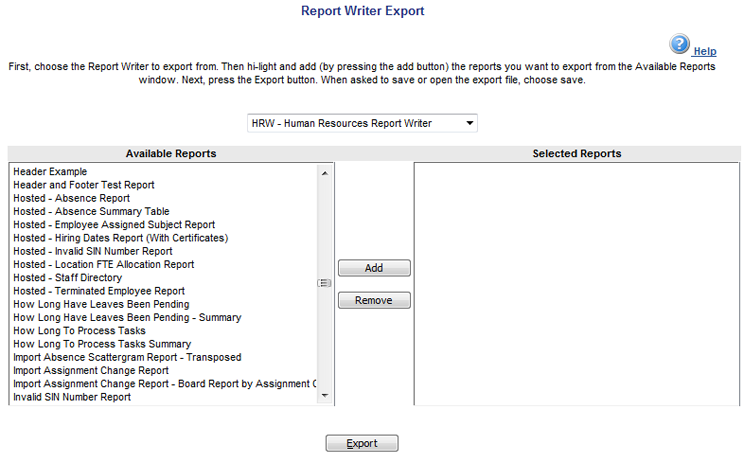The height and width of the screenshot is (463, 744).
Task: Expand the Report Writer dropdown
Action: click(x=362, y=123)
